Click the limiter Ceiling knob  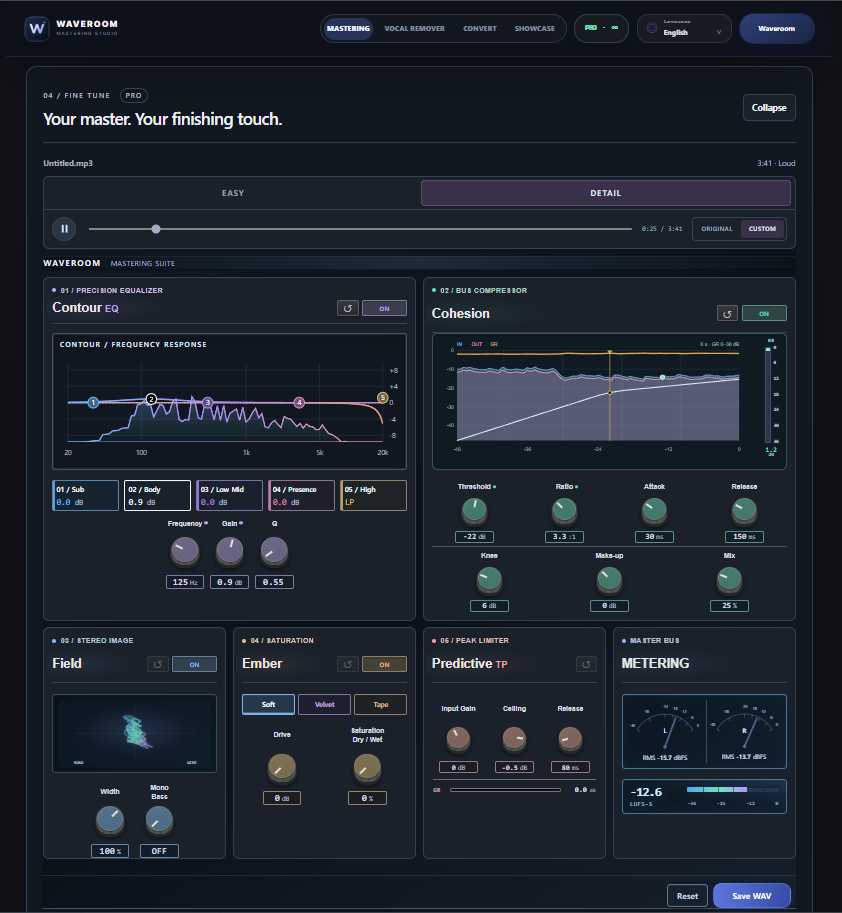click(x=514, y=738)
